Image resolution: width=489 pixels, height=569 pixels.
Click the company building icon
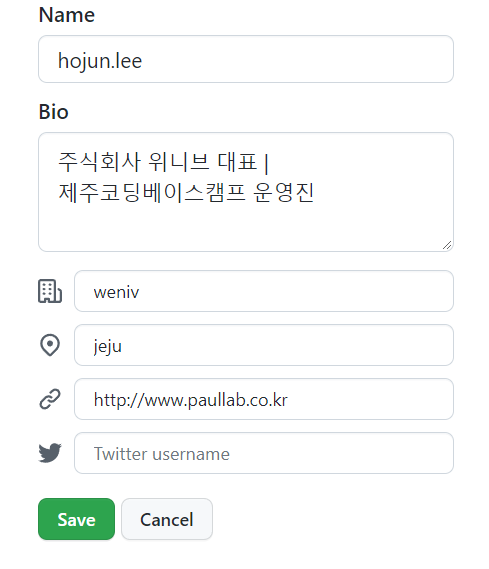pyautogui.click(x=50, y=291)
